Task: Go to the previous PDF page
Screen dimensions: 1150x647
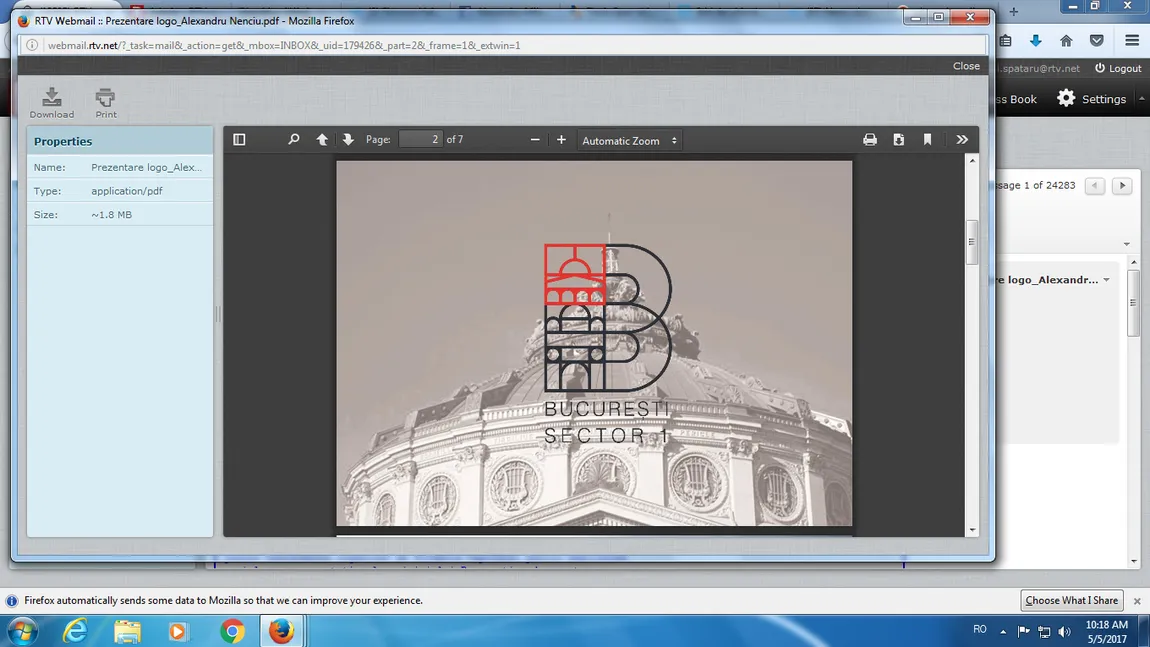Action: pos(322,139)
